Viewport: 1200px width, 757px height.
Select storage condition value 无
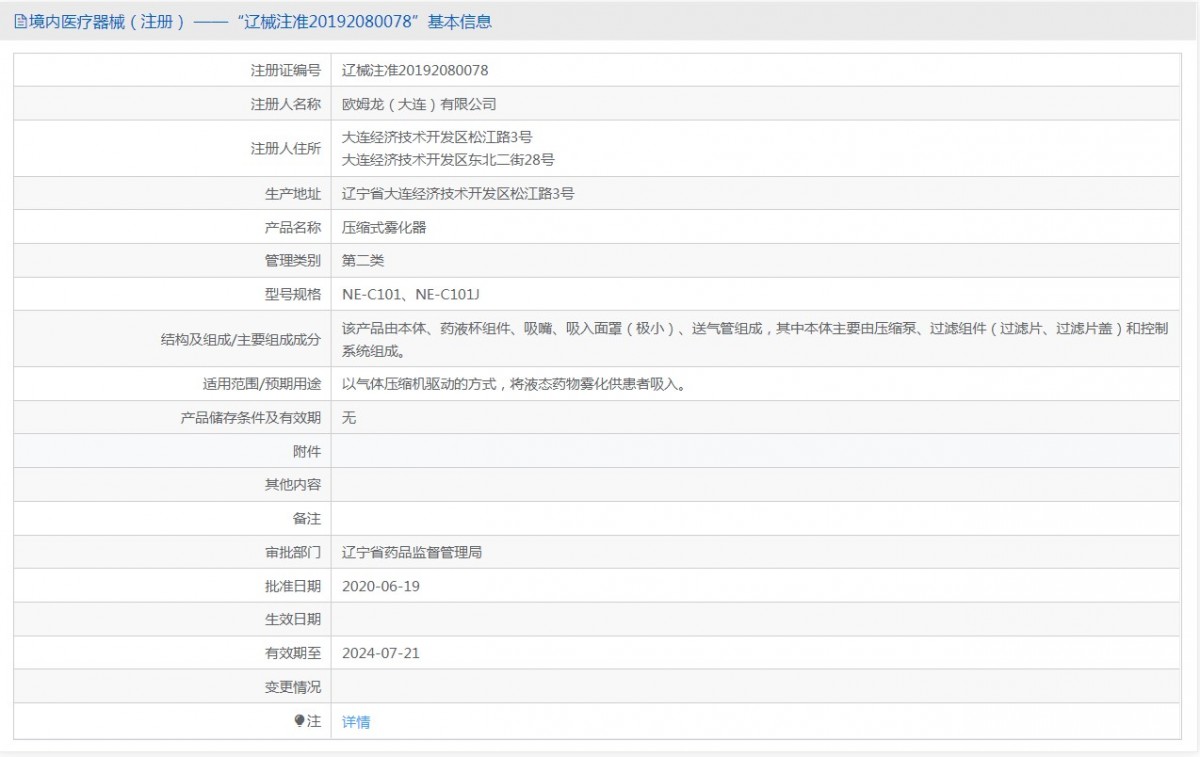tap(349, 418)
